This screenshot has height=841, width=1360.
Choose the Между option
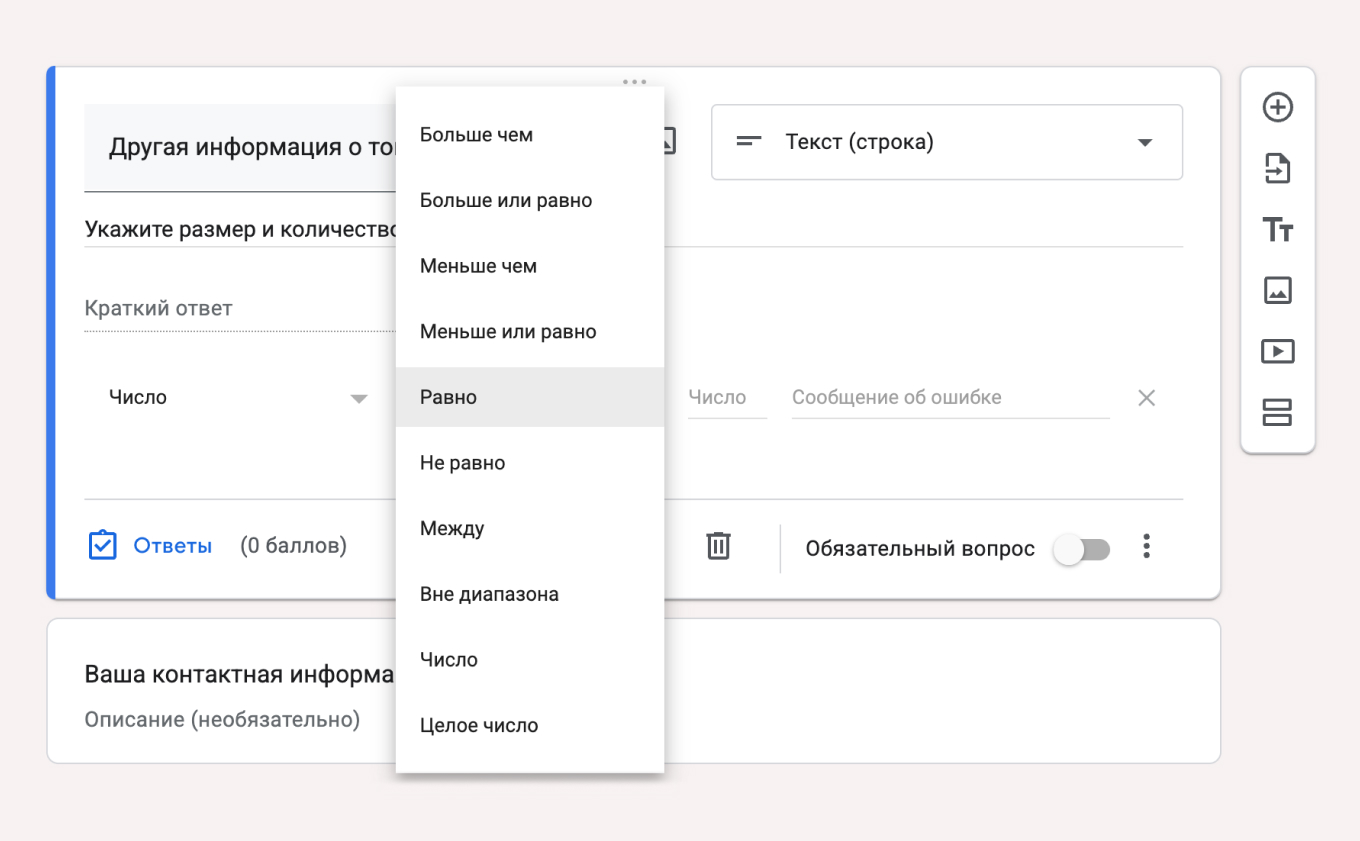pyautogui.click(x=452, y=528)
